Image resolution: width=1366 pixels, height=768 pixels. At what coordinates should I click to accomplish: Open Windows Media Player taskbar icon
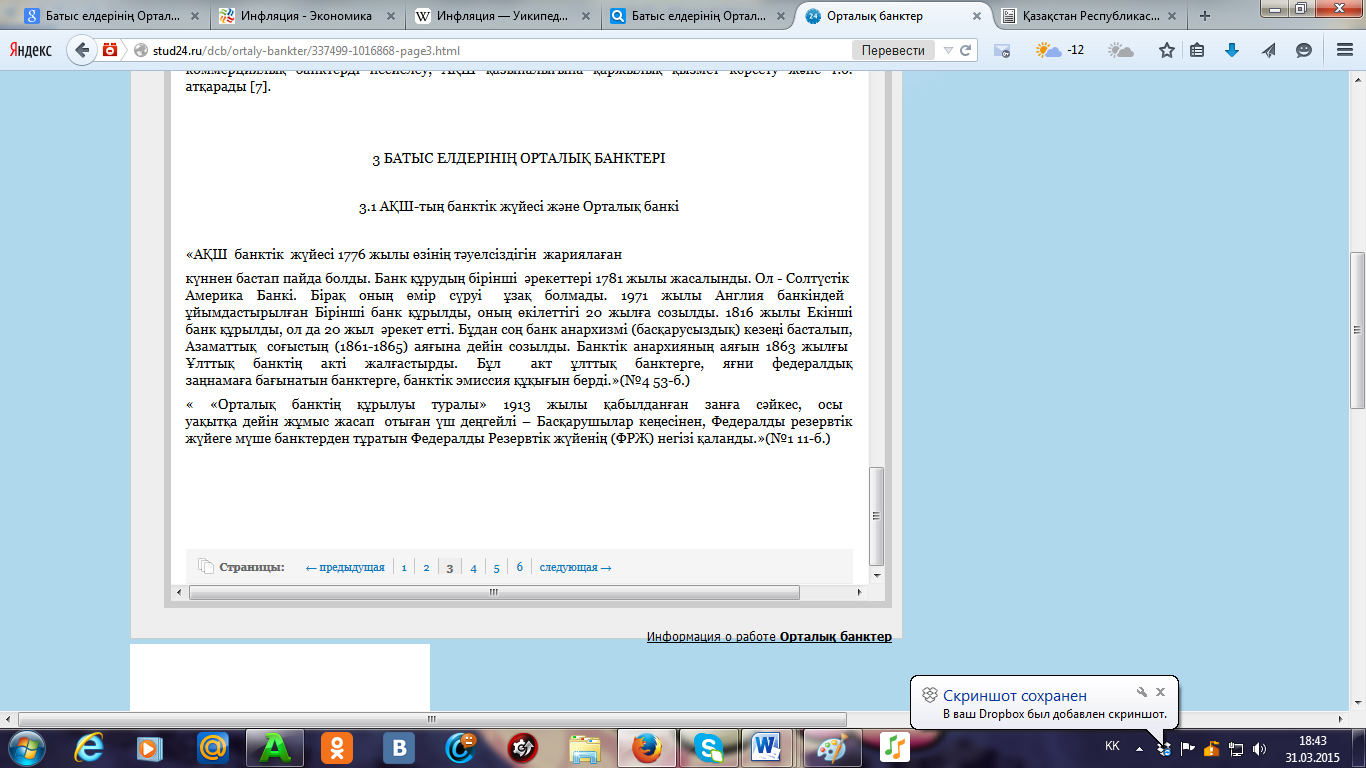click(150, 746)
